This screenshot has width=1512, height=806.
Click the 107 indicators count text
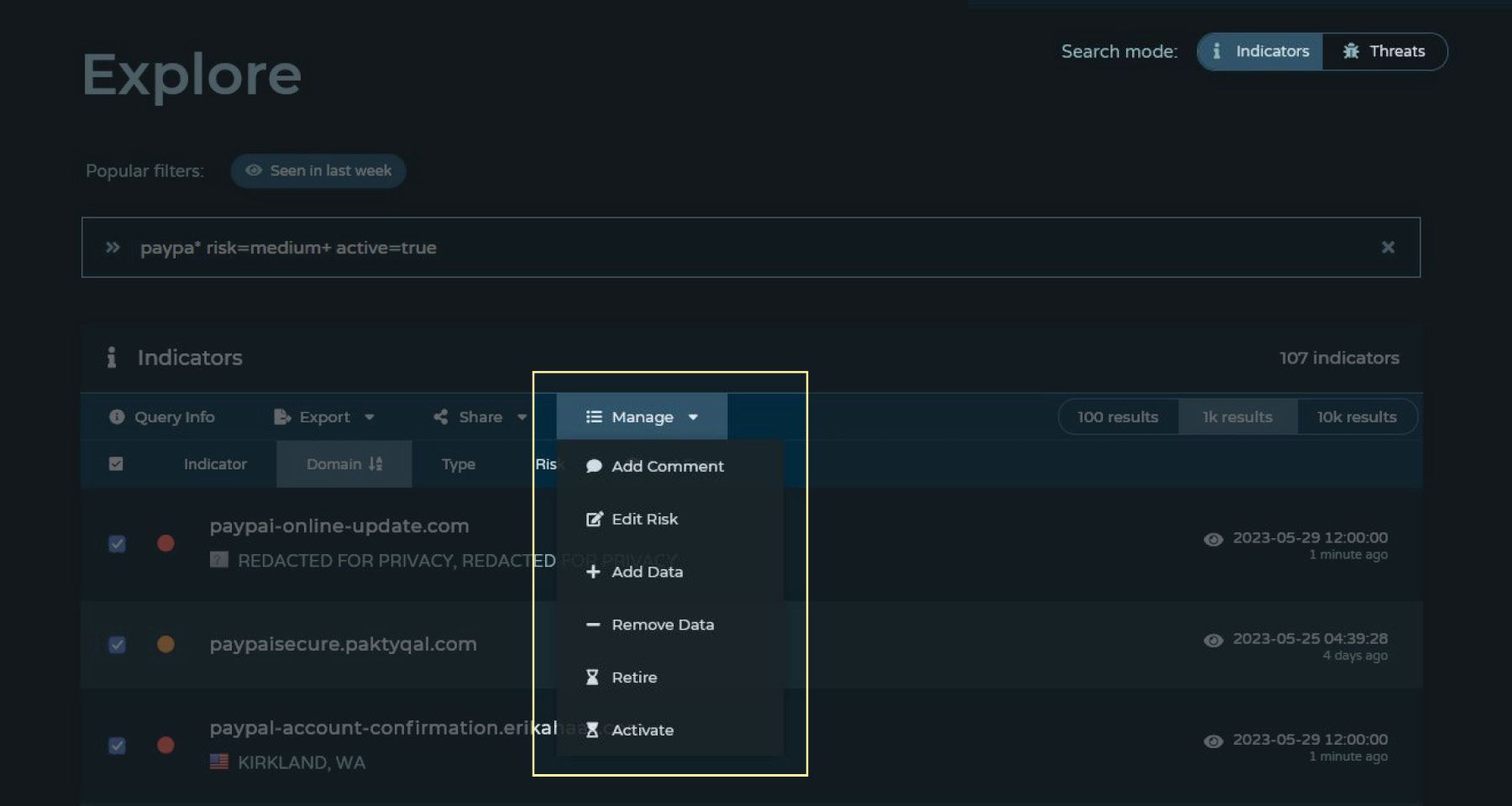pos(1339,358)
